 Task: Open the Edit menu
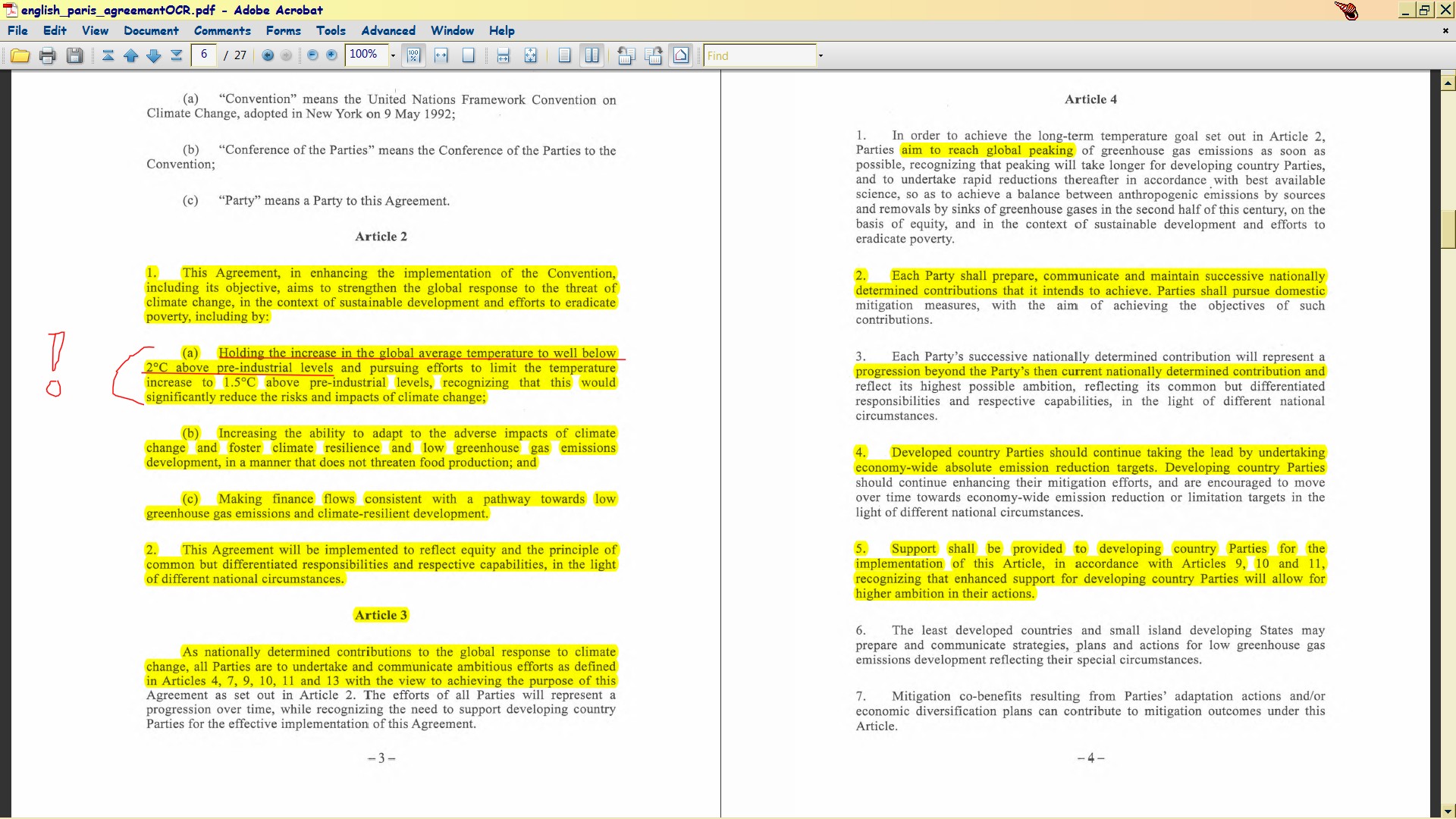(55, 30)
